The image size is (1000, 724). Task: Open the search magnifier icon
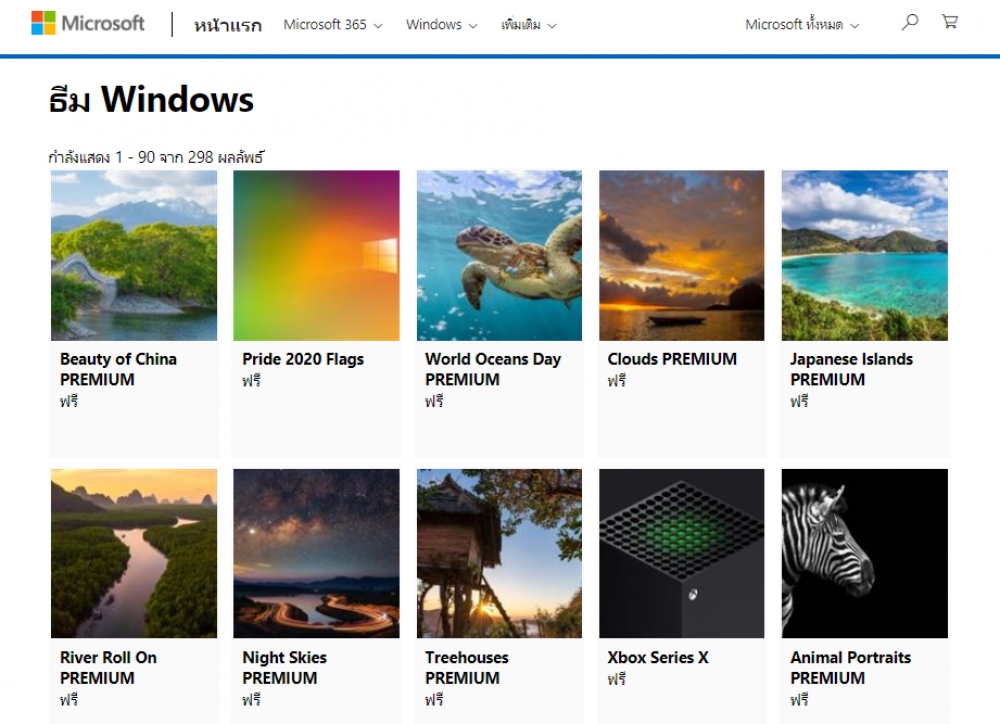pos(909,22)
